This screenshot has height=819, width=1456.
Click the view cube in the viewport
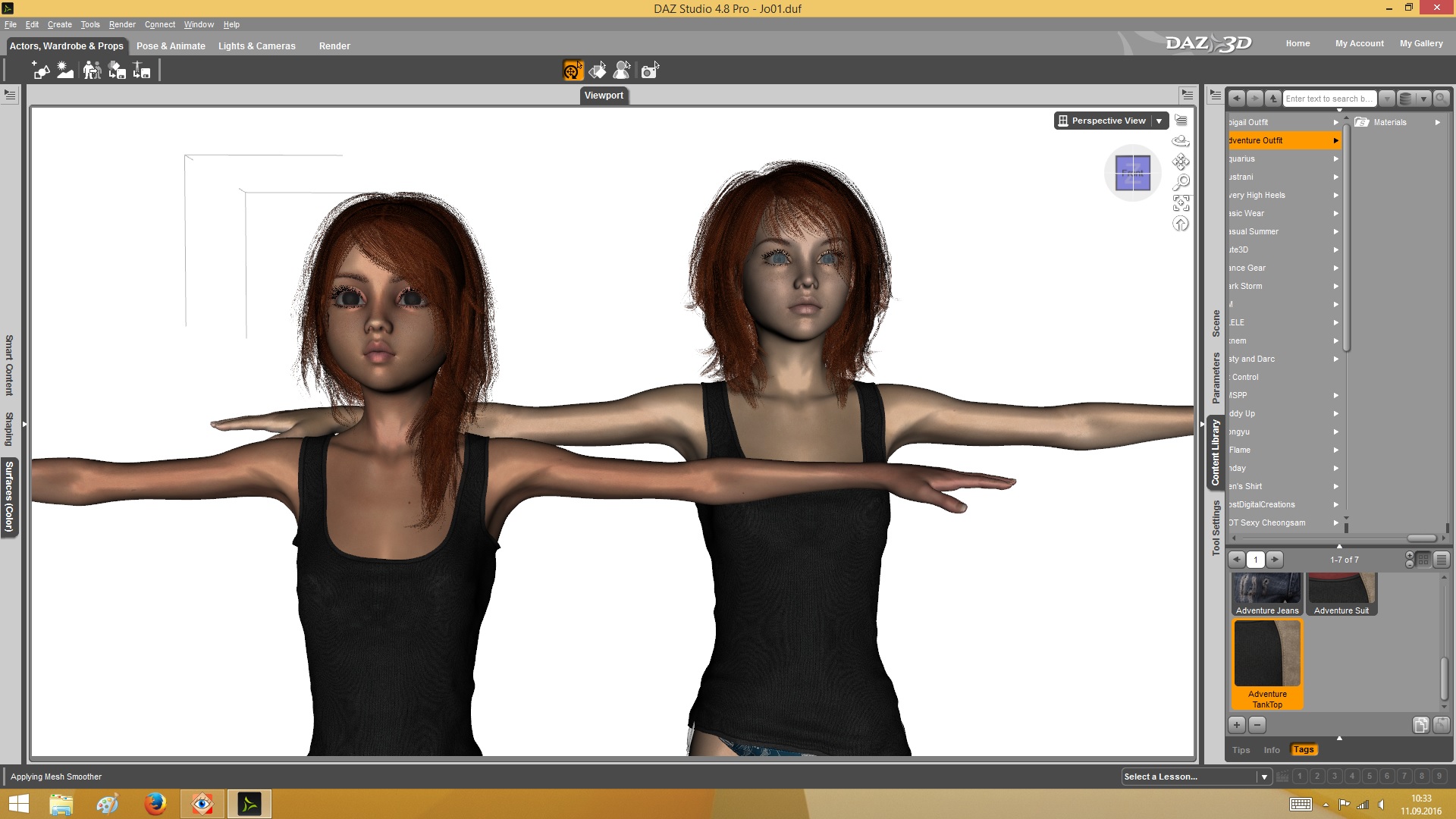click(x=1132, y=174)
